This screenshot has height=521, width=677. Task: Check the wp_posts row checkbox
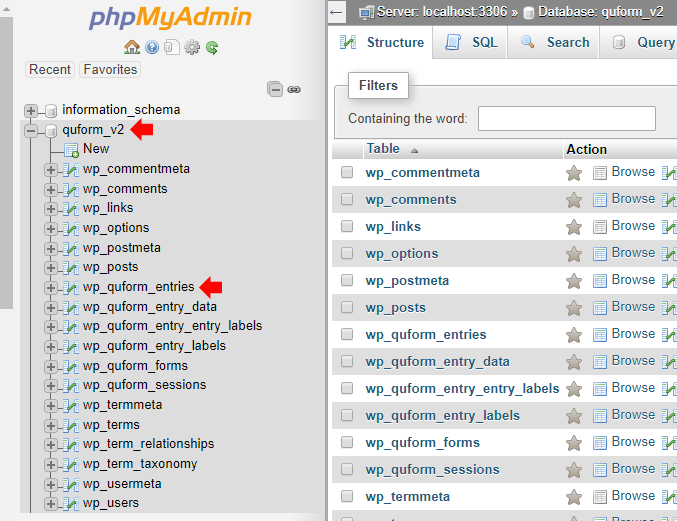(347, 307)
